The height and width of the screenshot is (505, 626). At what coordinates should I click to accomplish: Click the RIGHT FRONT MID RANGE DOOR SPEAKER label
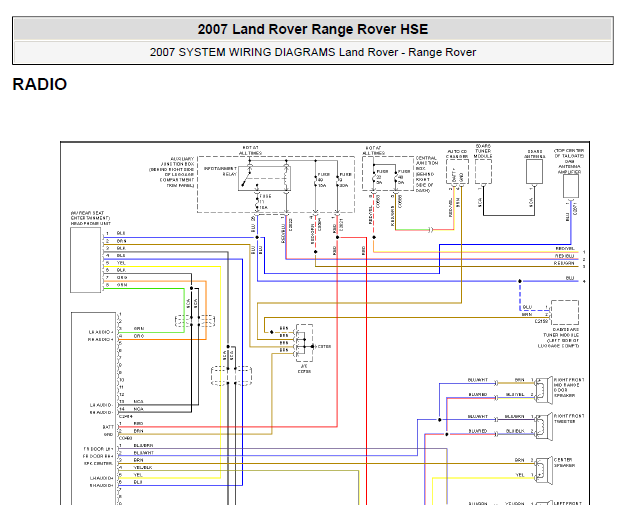tap(569, 387)
